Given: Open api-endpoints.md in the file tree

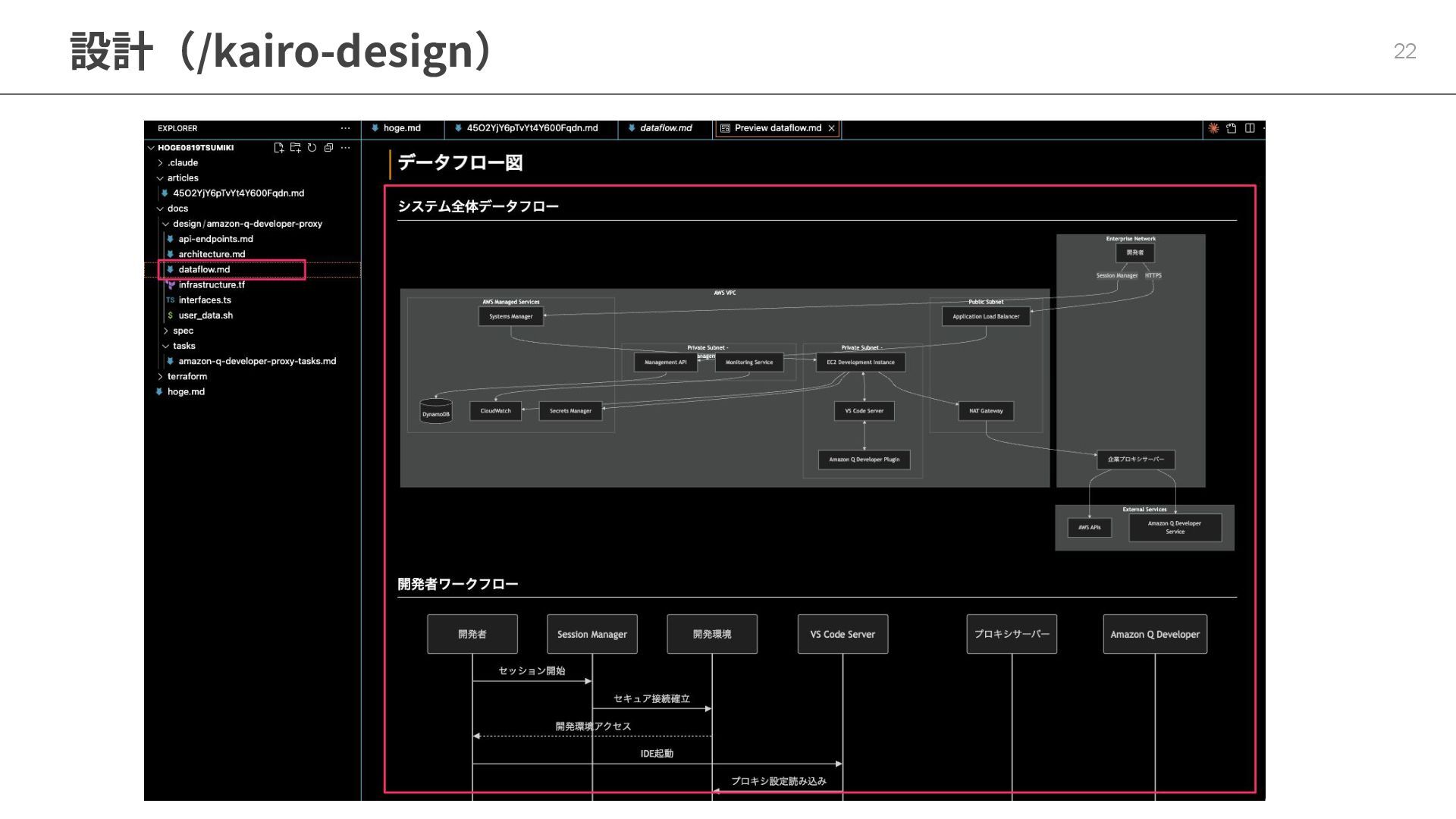Looking at the screenshot, I should 215,239.
